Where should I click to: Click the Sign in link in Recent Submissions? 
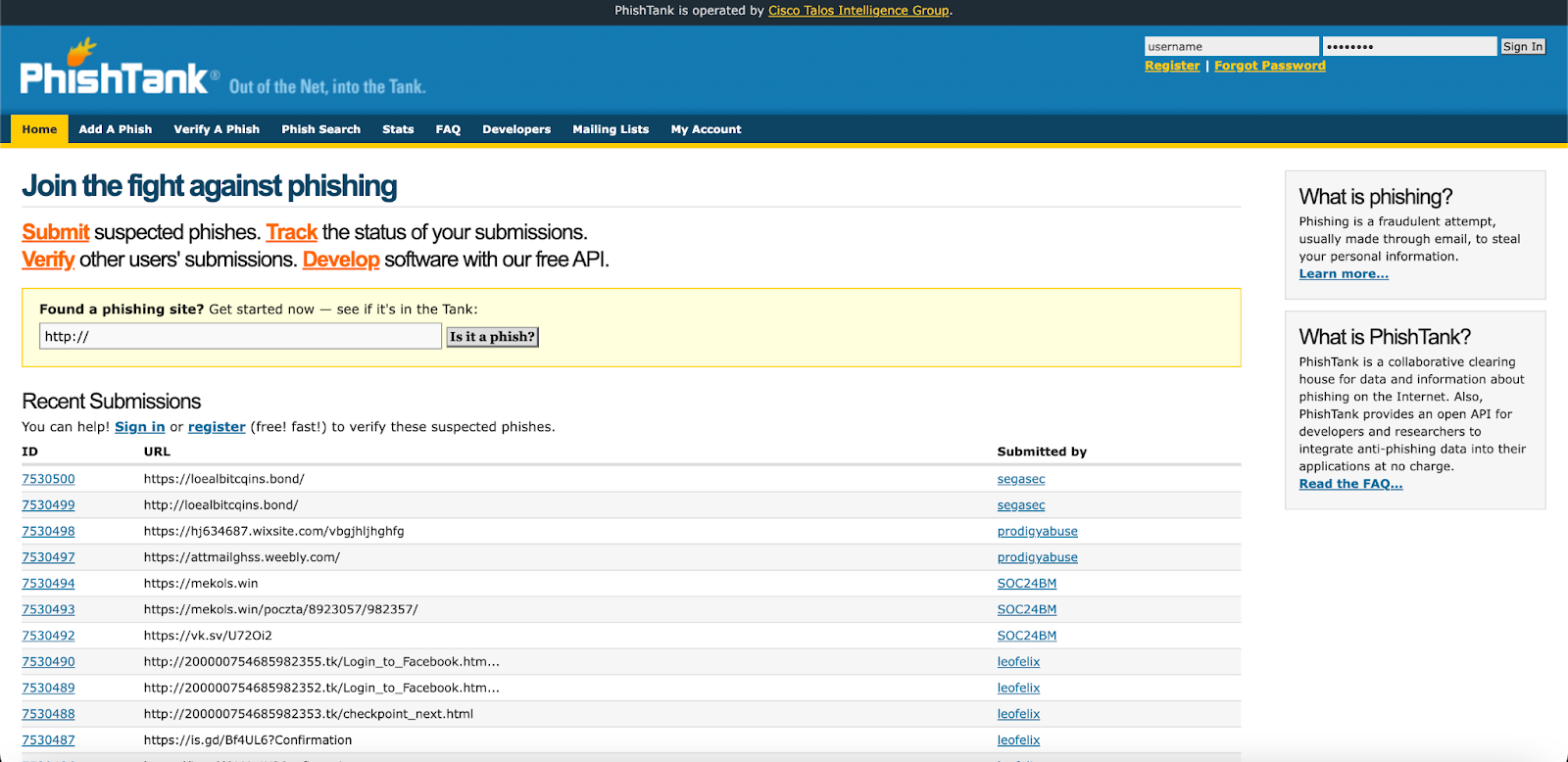140,427
